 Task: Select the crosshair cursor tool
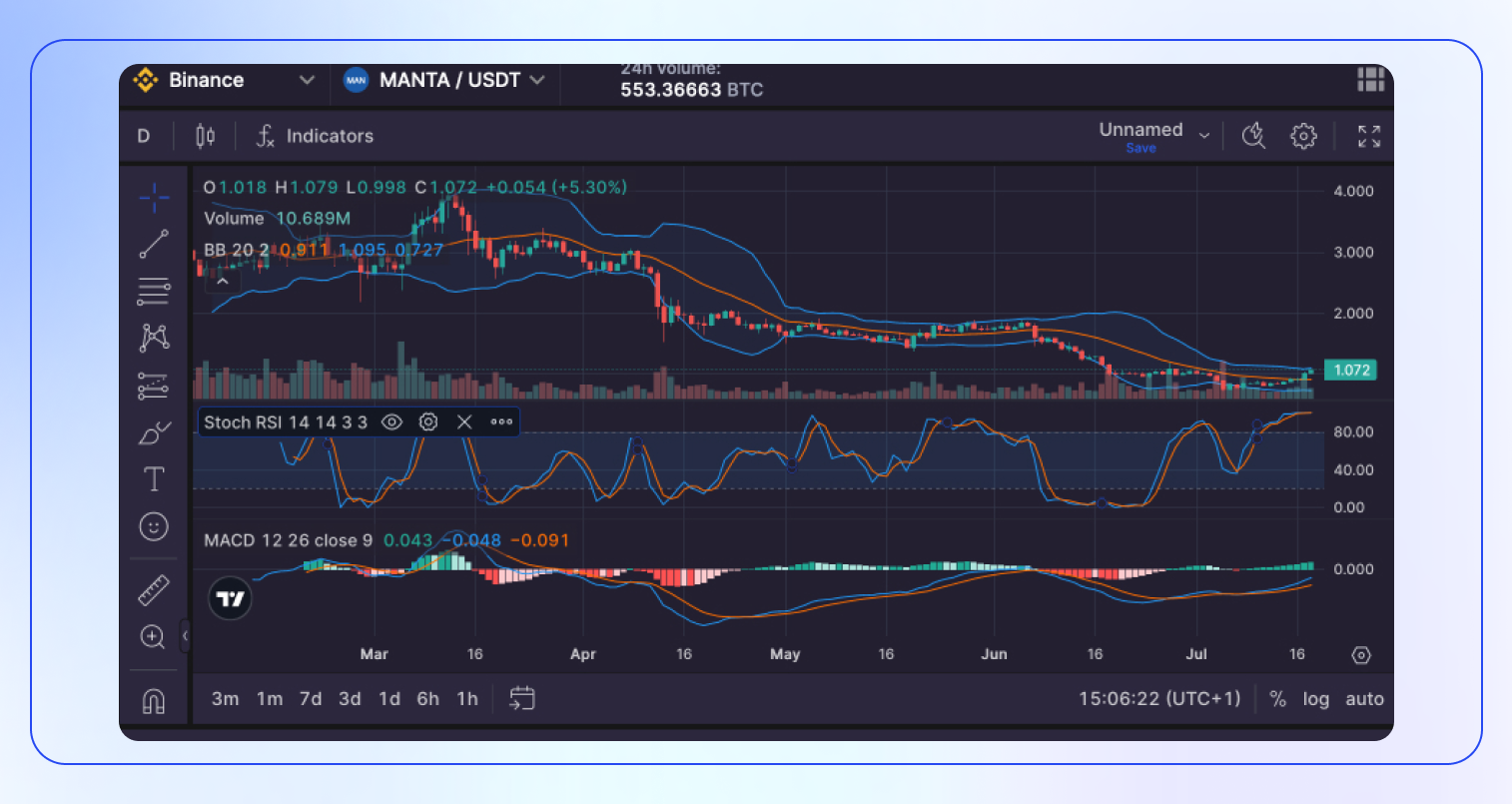(x=153, y=198)
